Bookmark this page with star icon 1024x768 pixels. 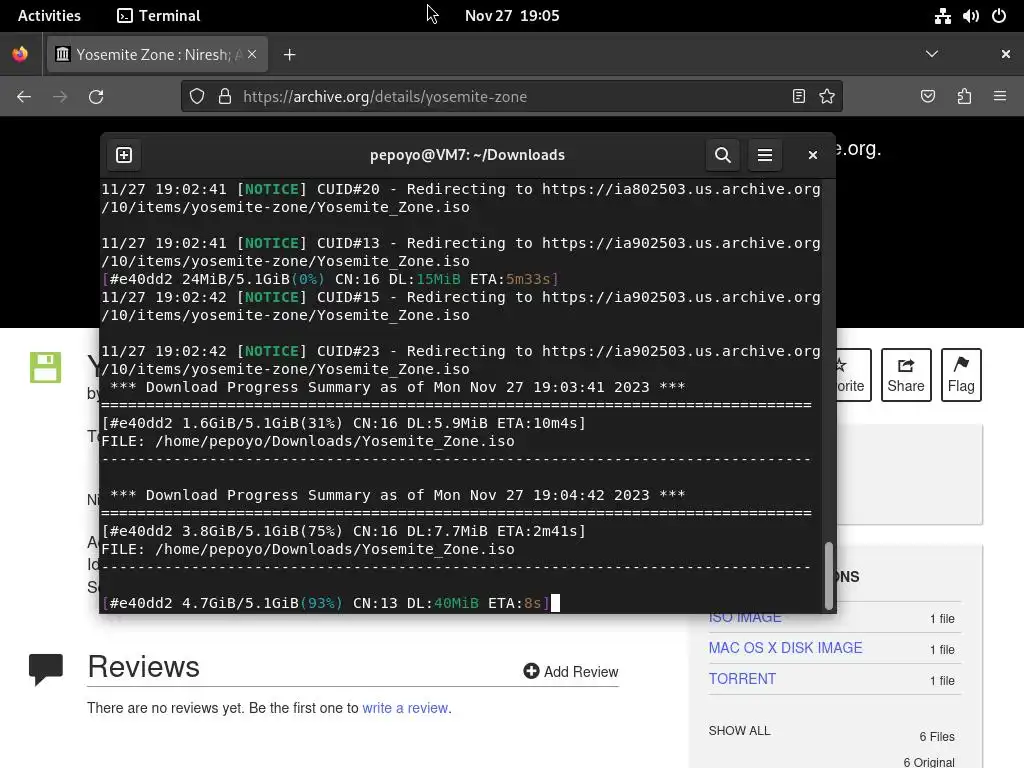[x=827, y=97]
